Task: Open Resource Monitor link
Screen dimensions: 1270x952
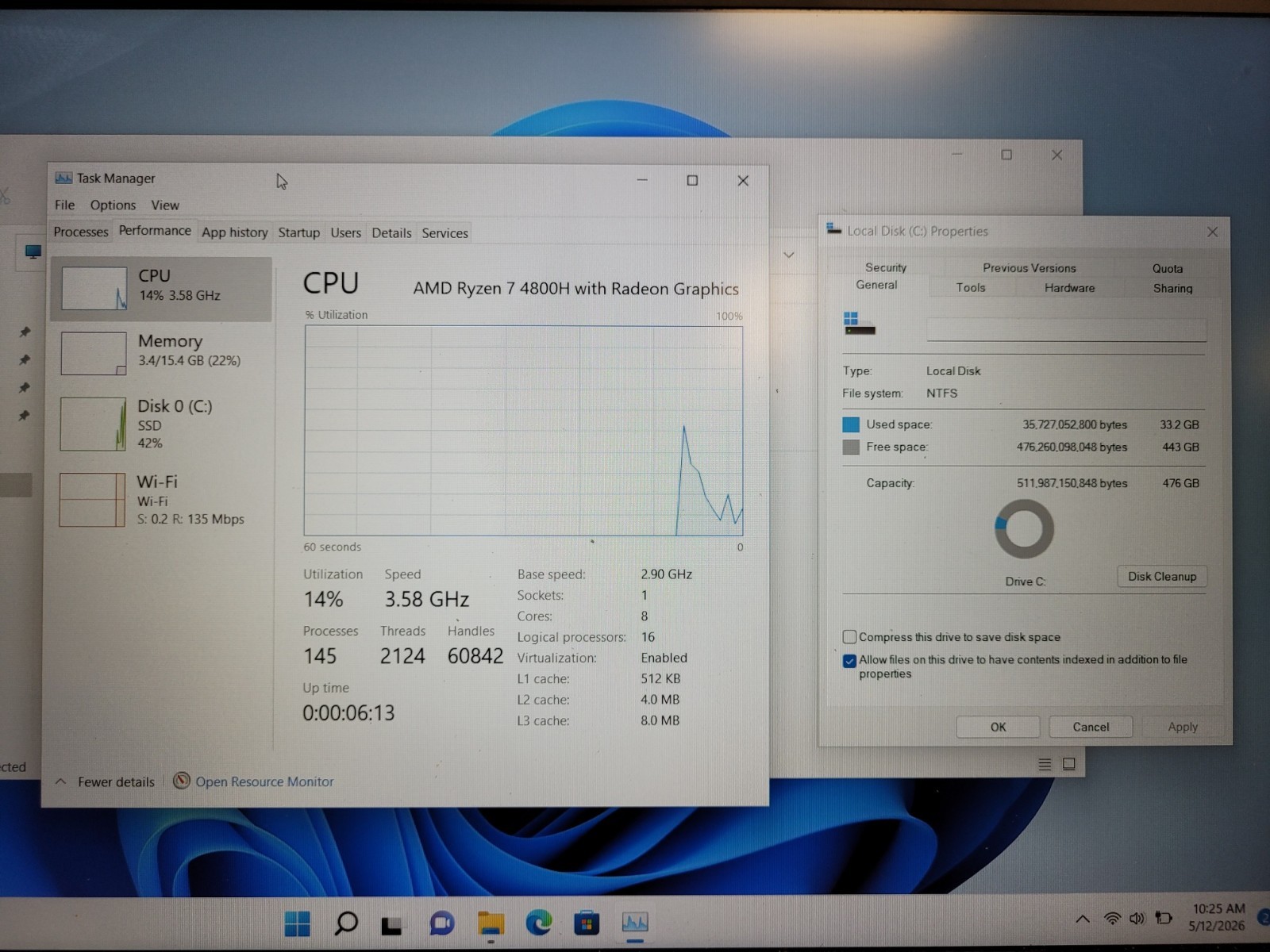Action: pyautogui.click(x=264, y=781)
